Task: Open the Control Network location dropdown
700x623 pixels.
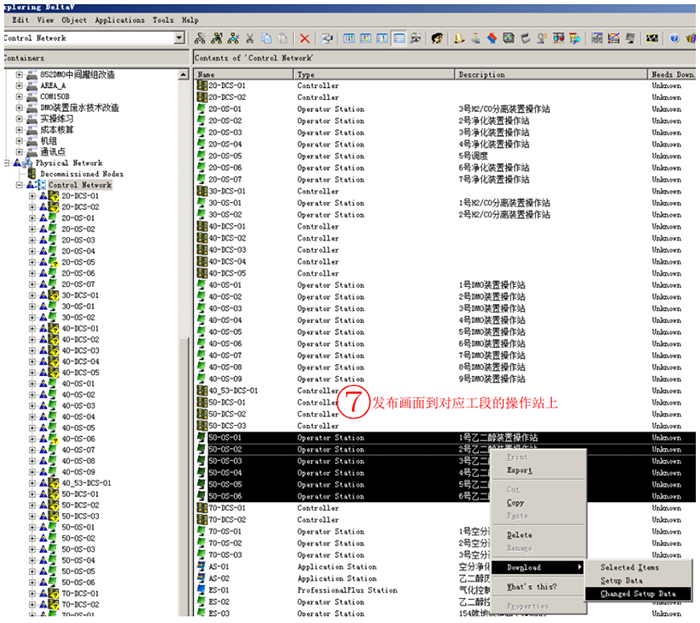Action: [x=179, y=39]
